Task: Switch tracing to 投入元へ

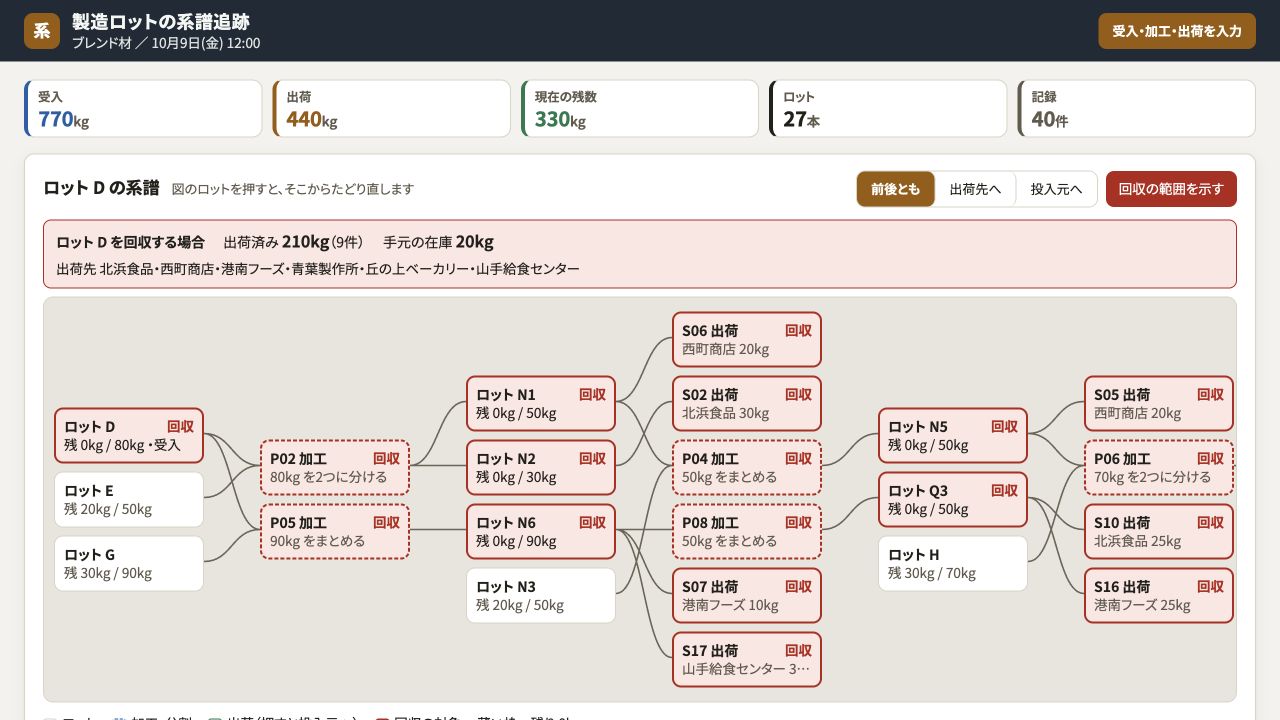Action: (x=1056, y=189)
